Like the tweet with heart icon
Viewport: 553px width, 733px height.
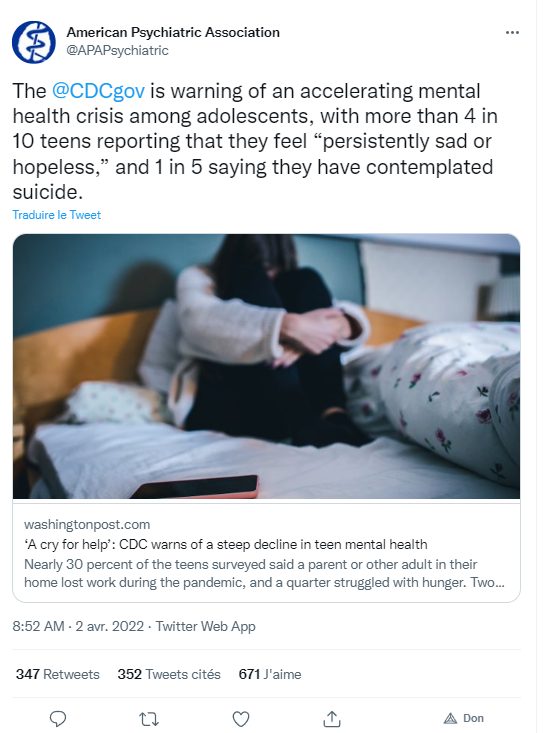click(x=241, y=718)
